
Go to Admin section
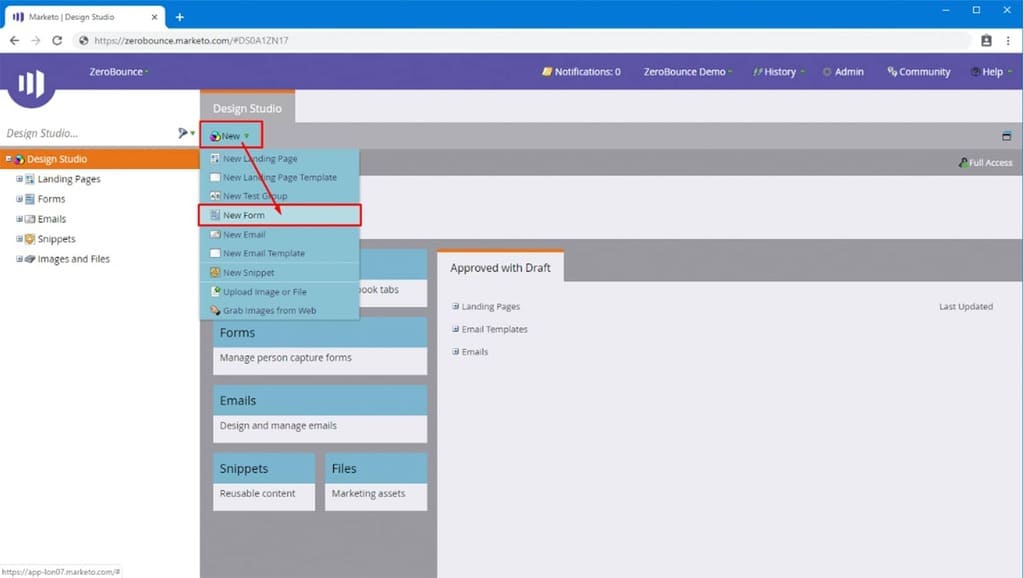[843, 72]
